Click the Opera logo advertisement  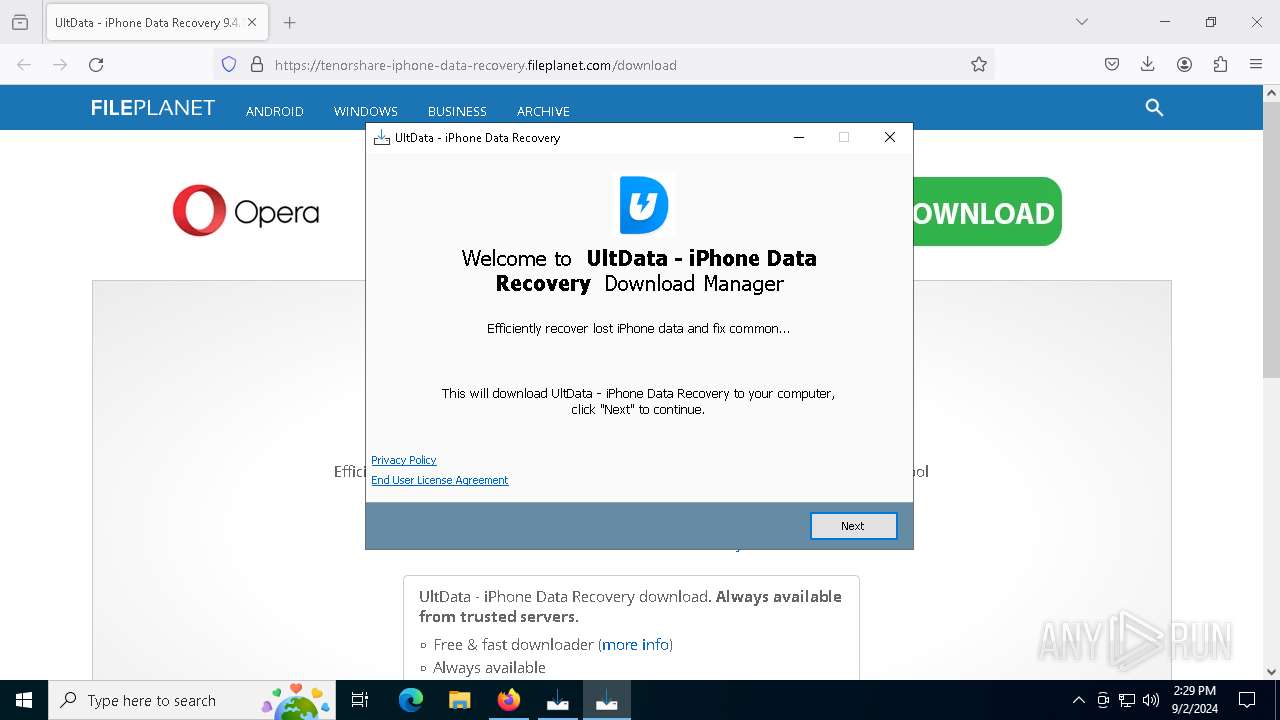[x=246, y=210]
